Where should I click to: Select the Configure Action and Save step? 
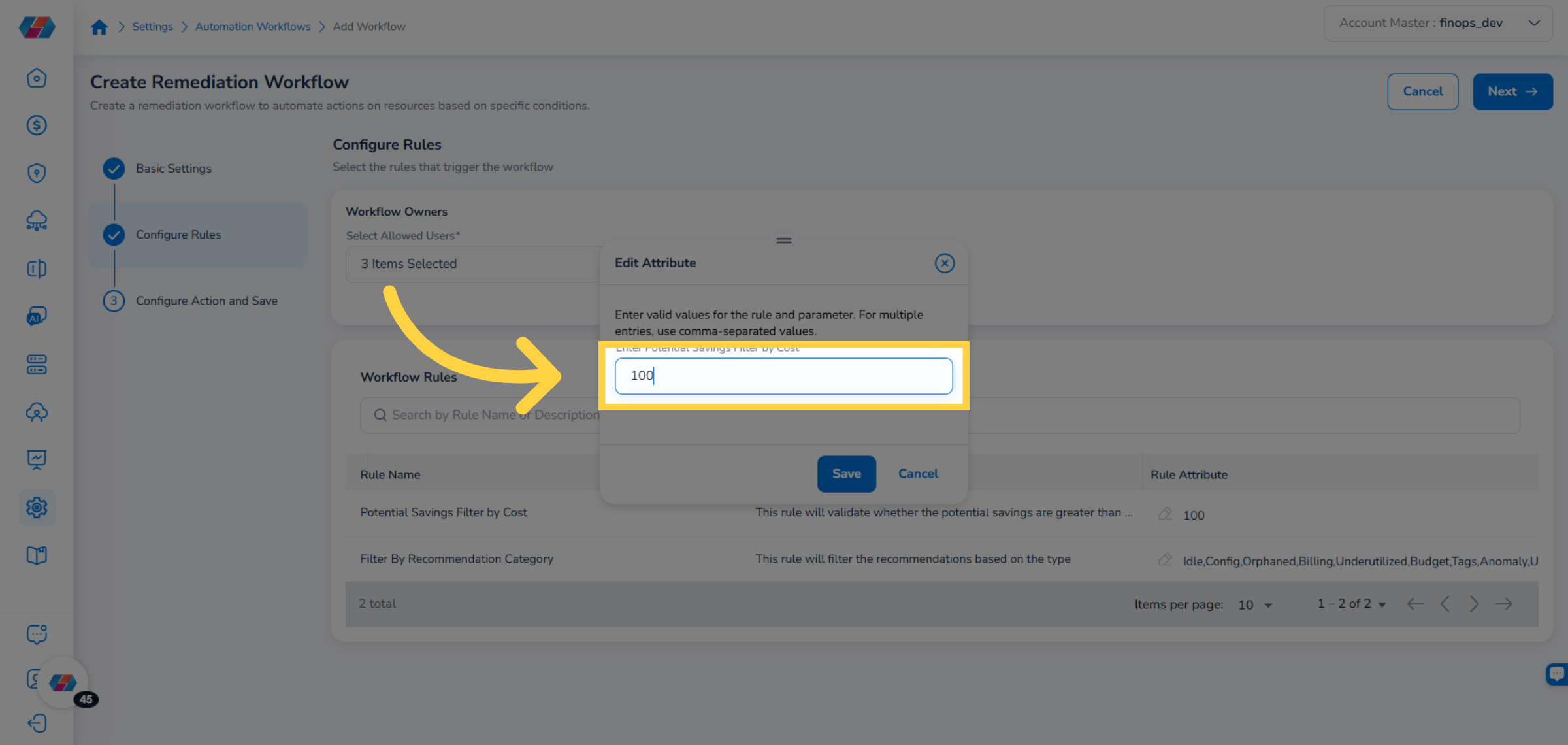(x=206, y=301)
